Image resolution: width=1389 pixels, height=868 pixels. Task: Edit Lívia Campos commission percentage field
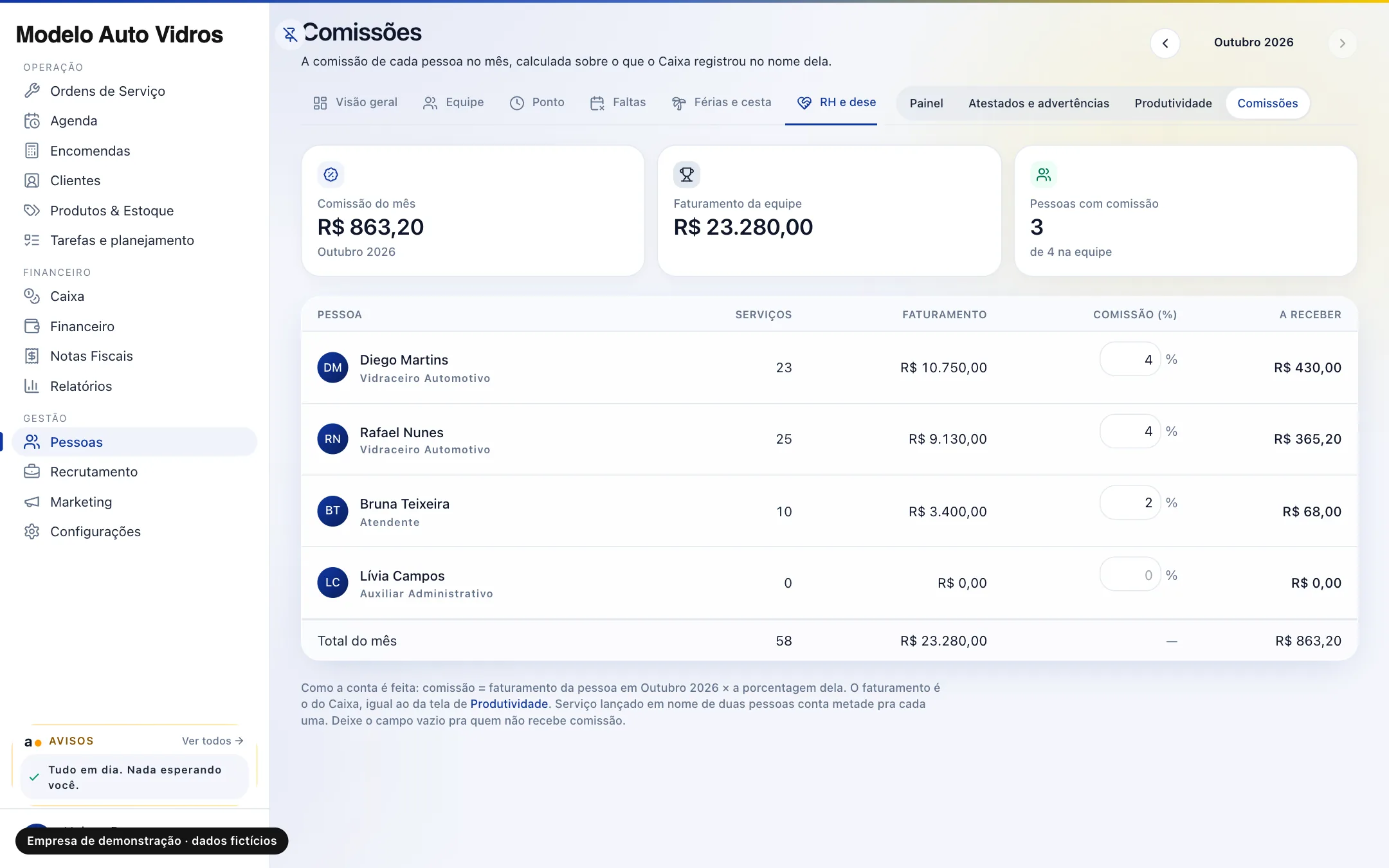point(1130,575)
